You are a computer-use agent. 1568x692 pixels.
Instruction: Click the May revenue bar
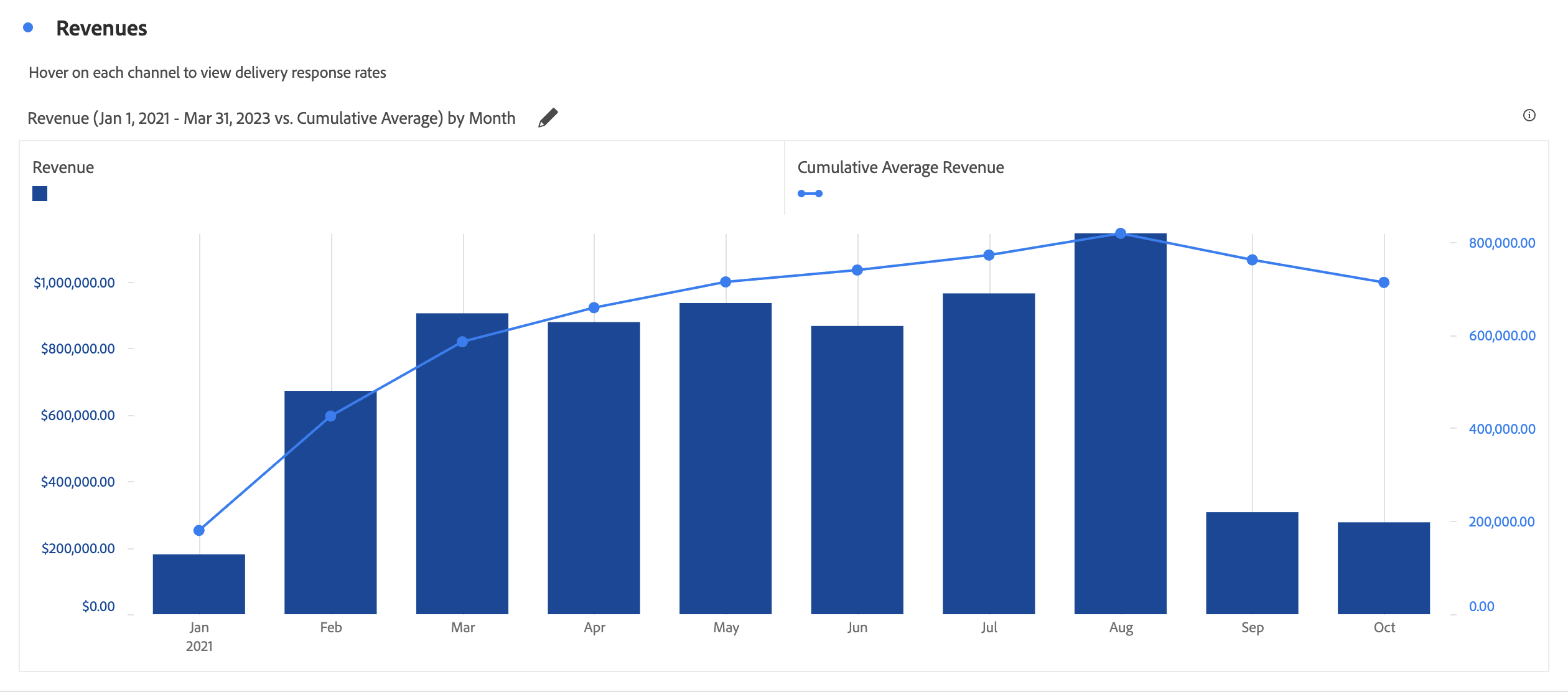click(x=726, y=458)
